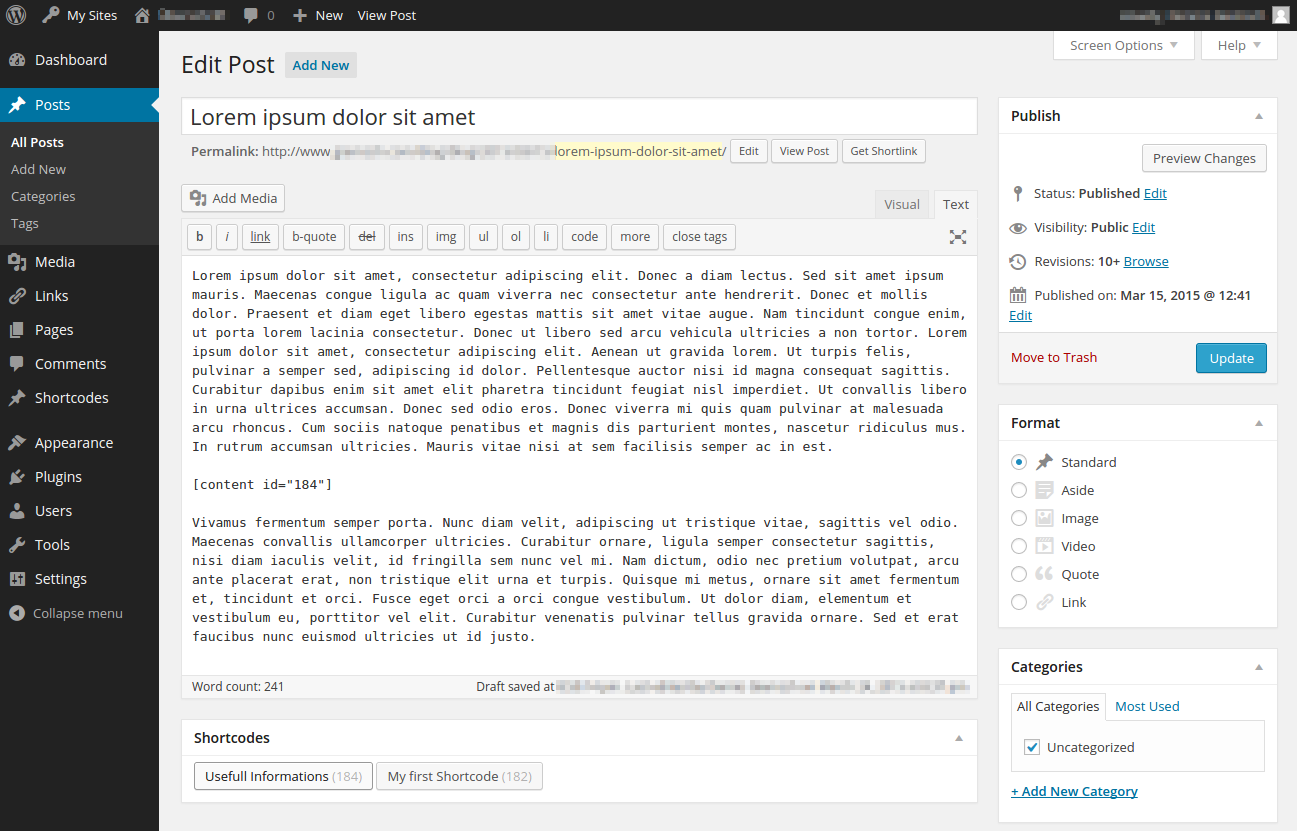
Task: Click the New plus icon
Action: tap(299, 16)
